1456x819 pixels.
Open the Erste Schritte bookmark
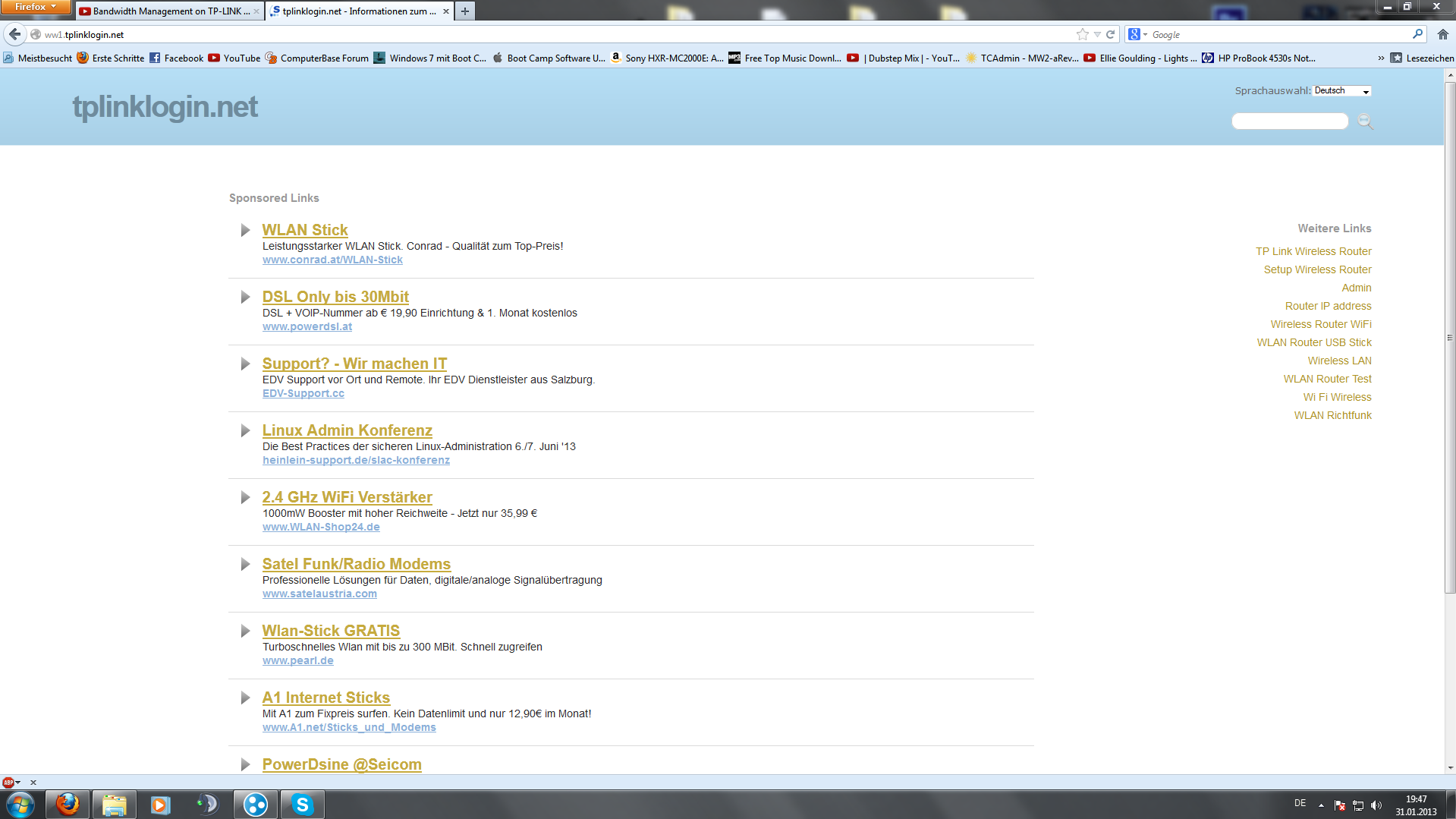pyautogui.click(x=111, y=58)
